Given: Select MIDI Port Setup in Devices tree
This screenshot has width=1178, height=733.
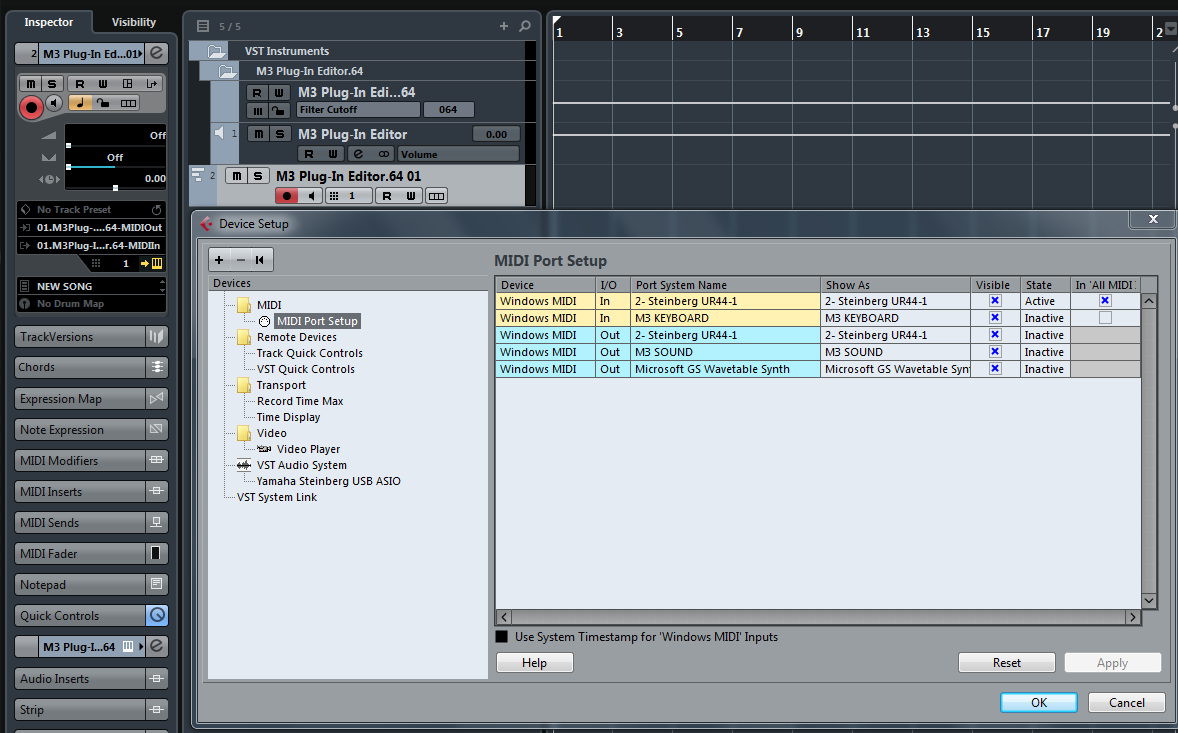Looking at the screenshot, I should click(x=317, y=321).
